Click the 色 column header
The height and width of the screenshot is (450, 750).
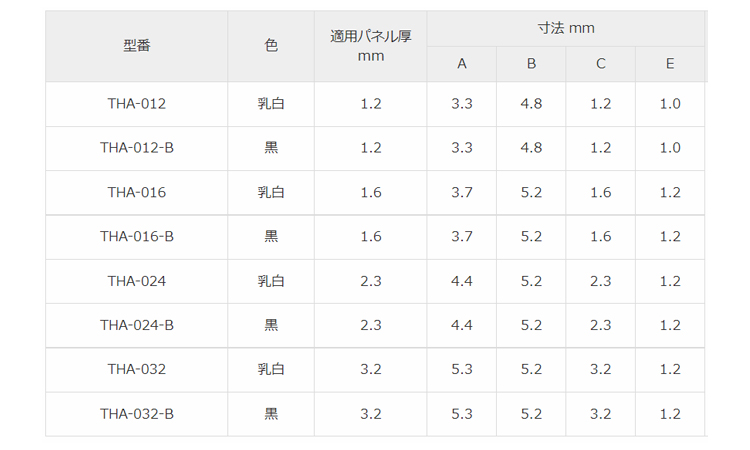click(271, 46)
